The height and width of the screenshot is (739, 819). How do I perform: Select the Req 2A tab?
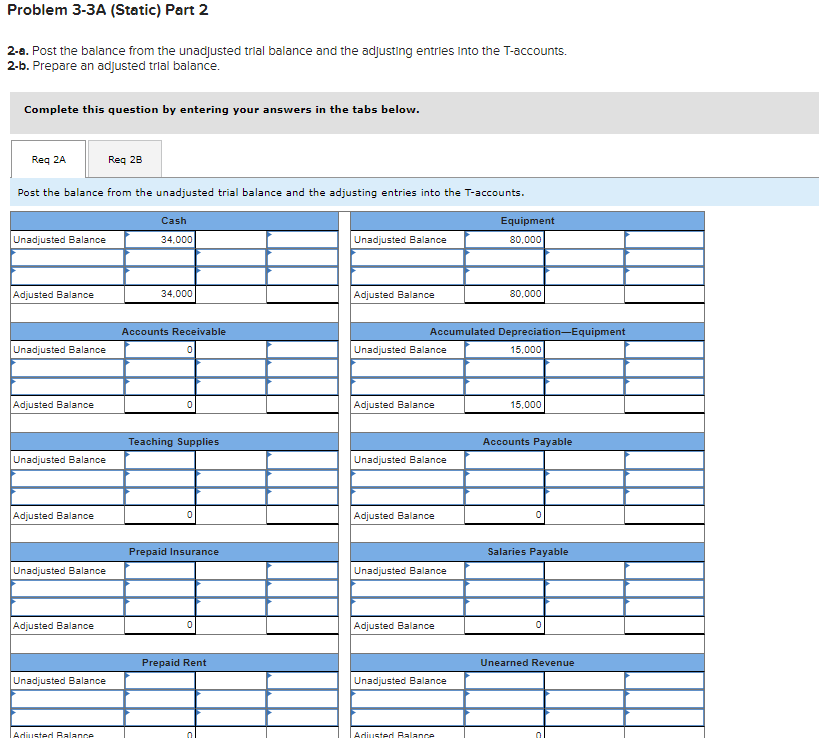tap(47, 159)
